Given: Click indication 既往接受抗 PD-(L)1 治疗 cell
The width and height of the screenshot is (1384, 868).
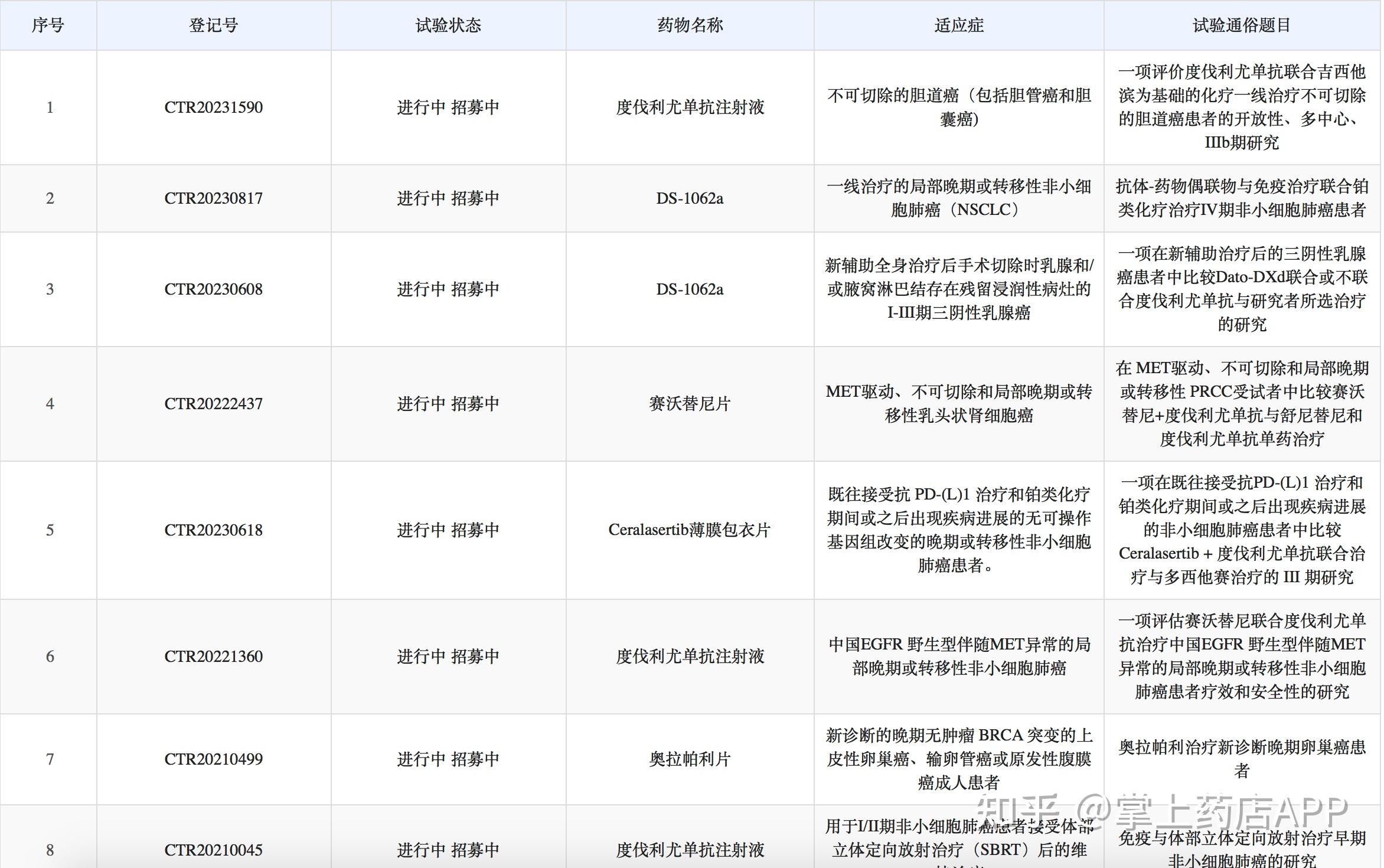Looking at the screenshot, I should click(959, 530).
